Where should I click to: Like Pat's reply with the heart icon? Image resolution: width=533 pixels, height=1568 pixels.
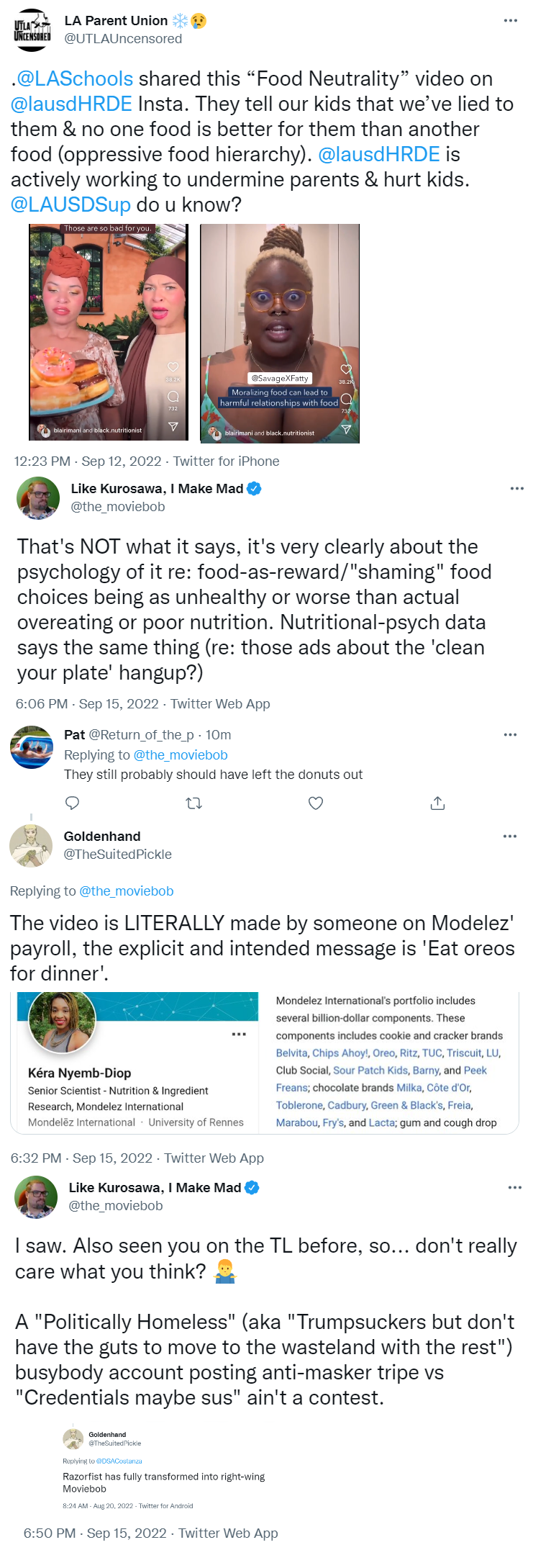[316, 803]
